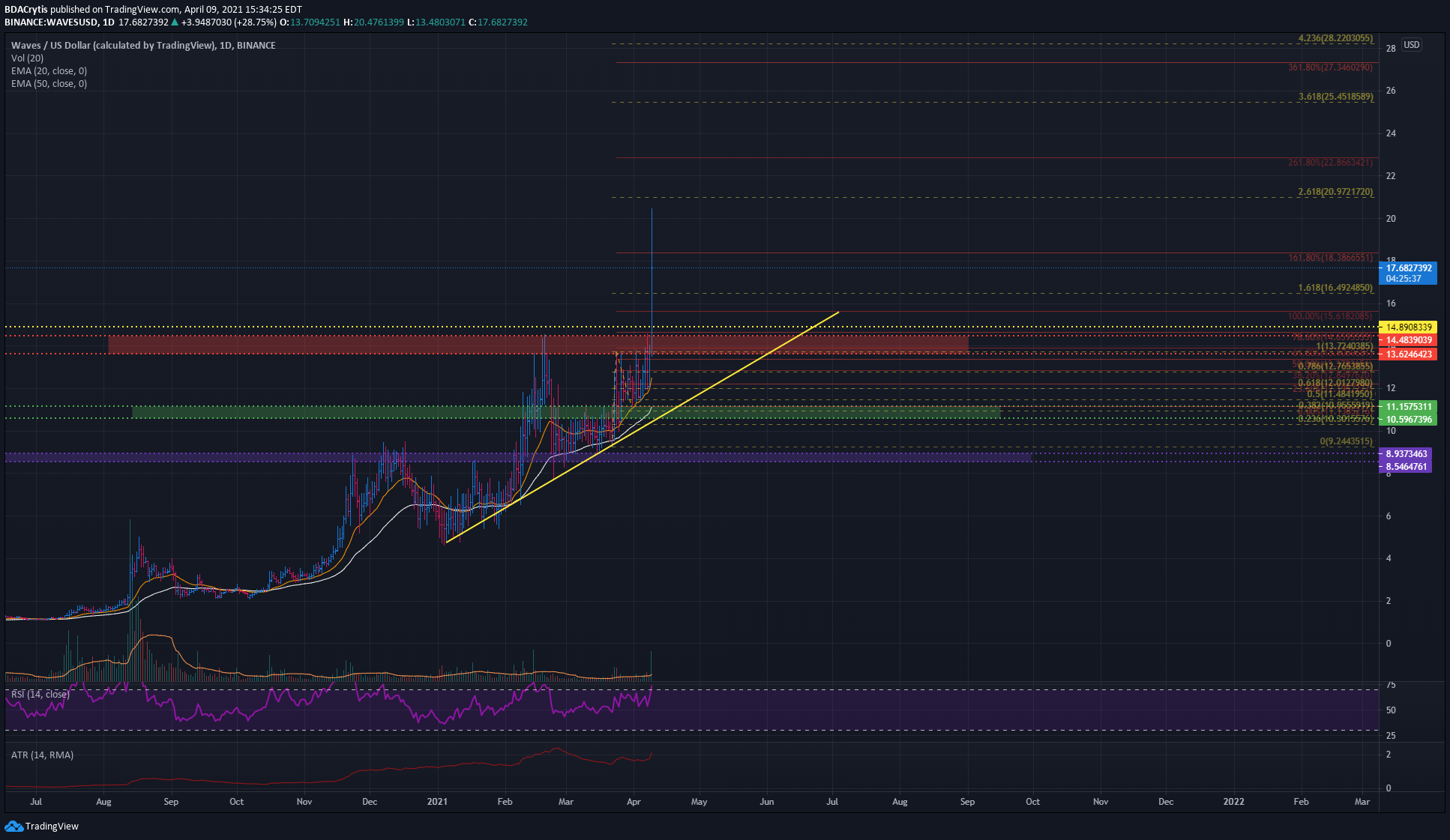Click the blue current price label 17.6827392

pyautogui.click(x=1408, y=268)
